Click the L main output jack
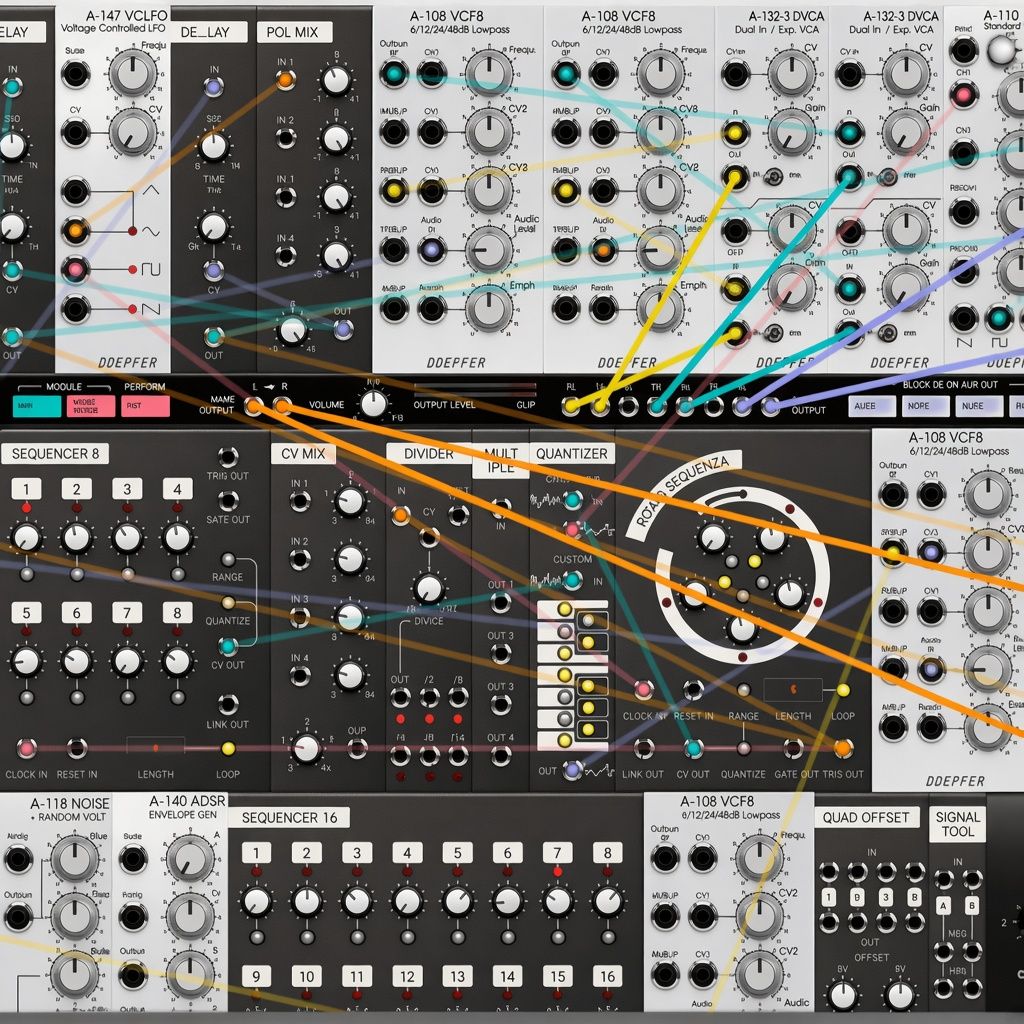The width and height of the screenshot is (1024, 1024). pyautogui.click(x=253, y=406)
